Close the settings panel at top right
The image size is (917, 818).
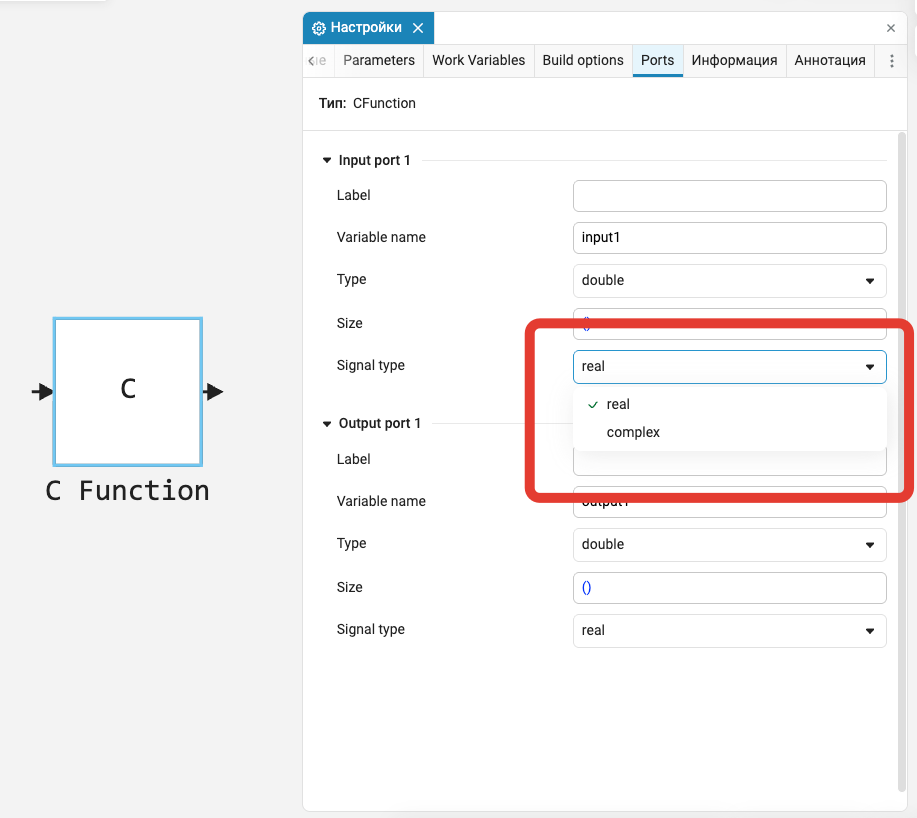click(891, 28)
